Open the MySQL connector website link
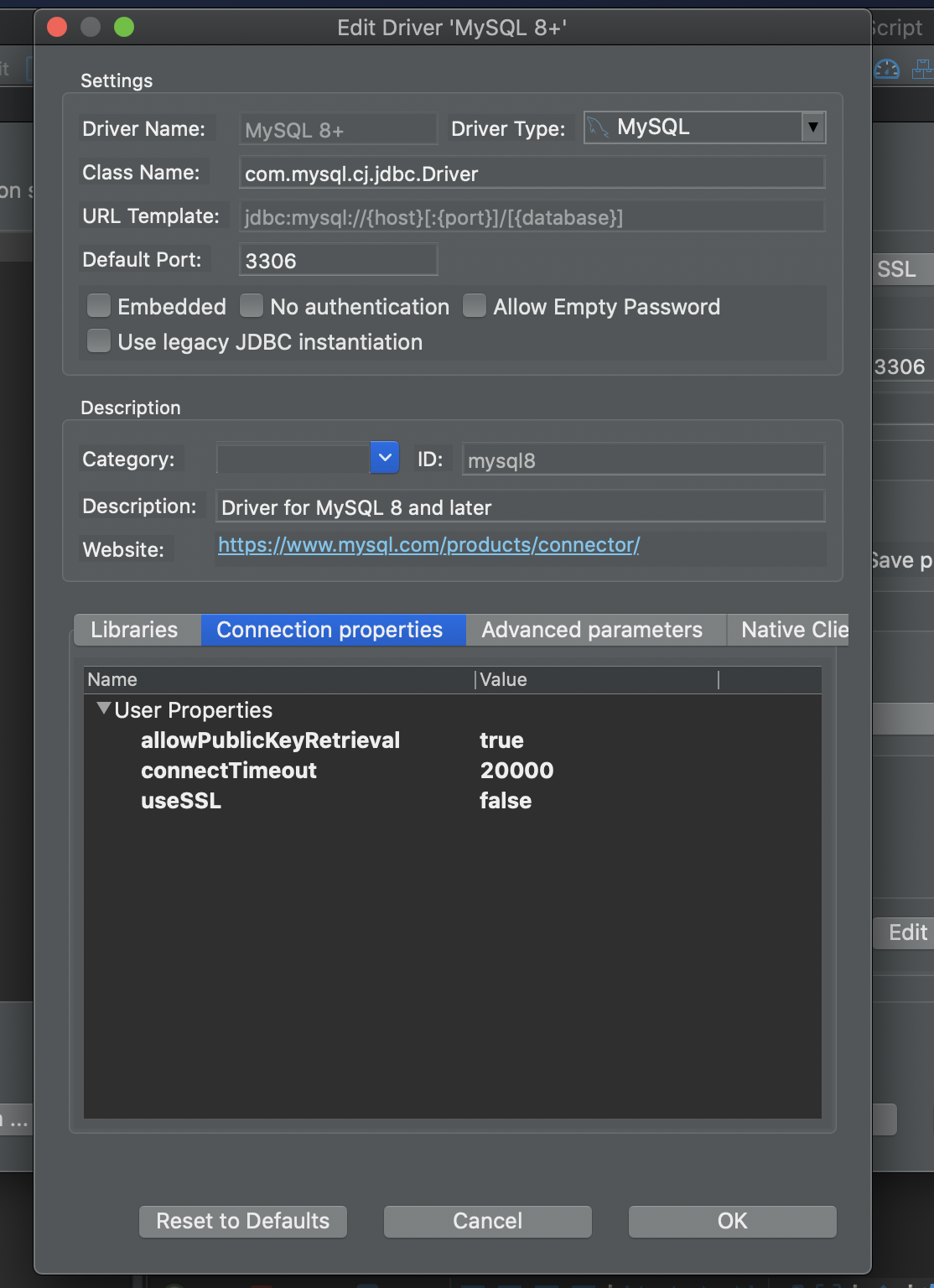 click(x=428, y=545)
